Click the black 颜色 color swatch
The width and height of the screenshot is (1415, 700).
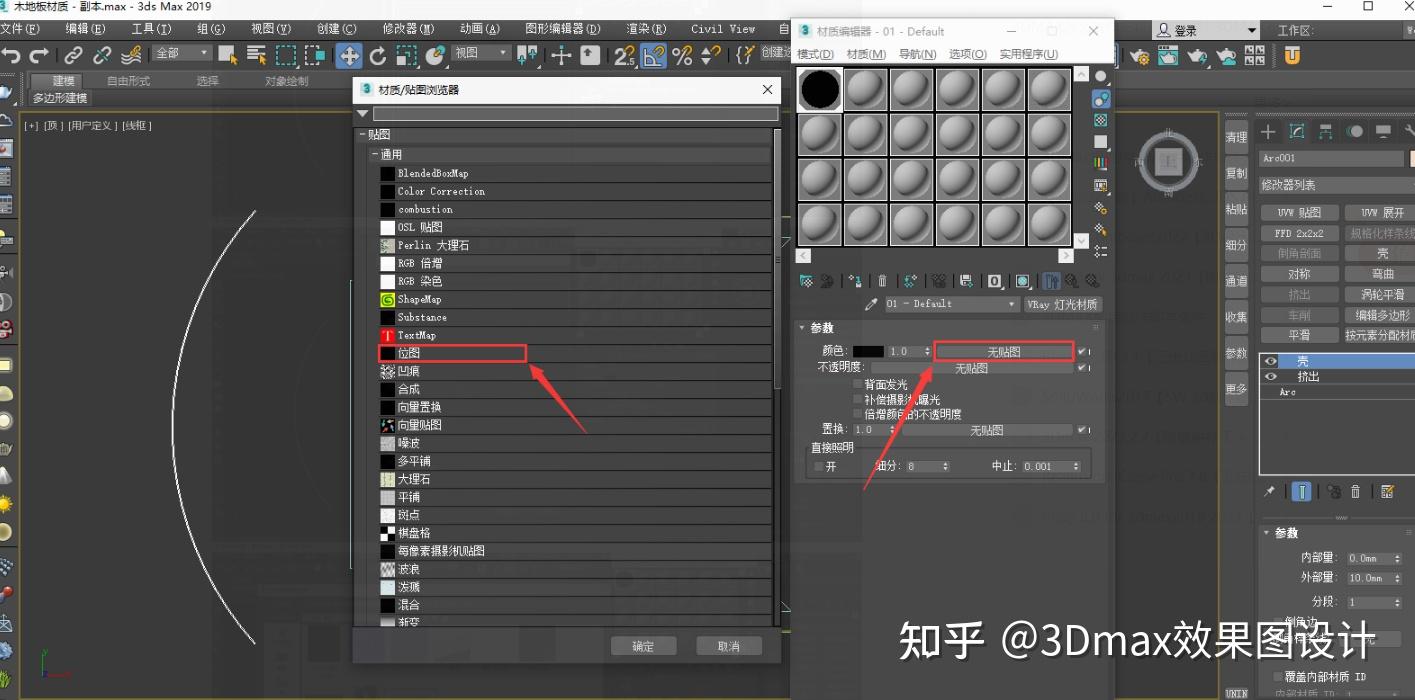(870, 350)
